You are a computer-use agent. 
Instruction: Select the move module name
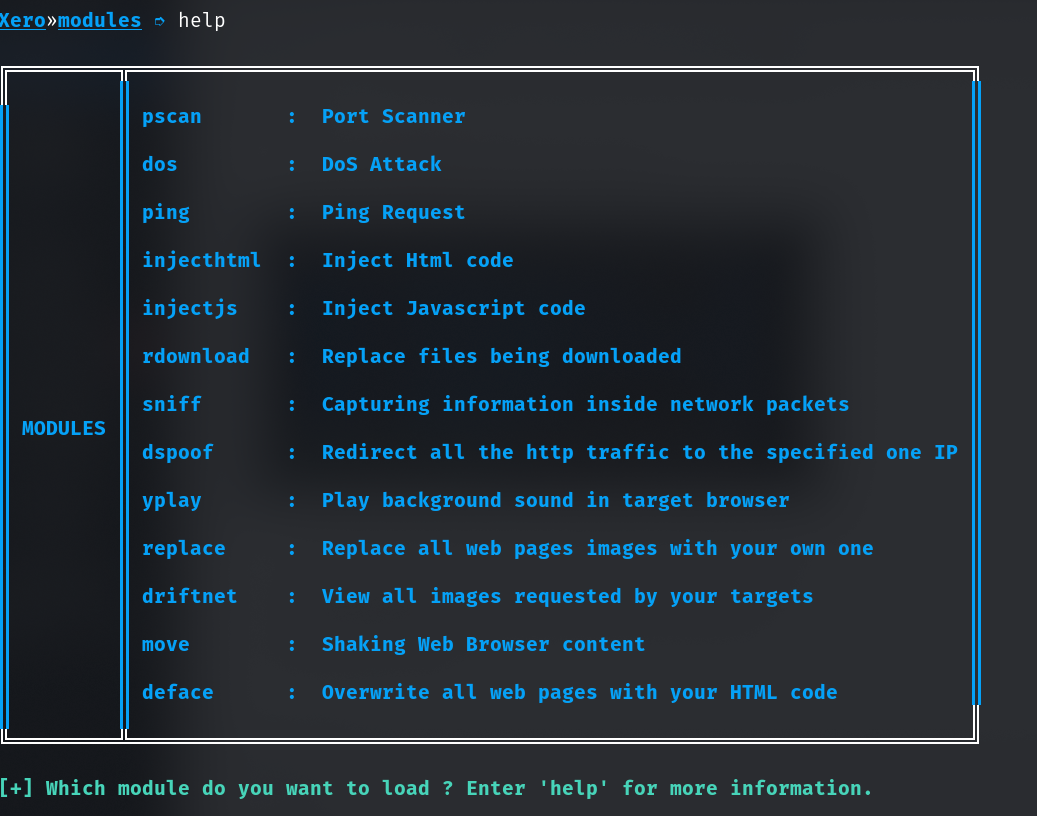[x=165, y=645]
